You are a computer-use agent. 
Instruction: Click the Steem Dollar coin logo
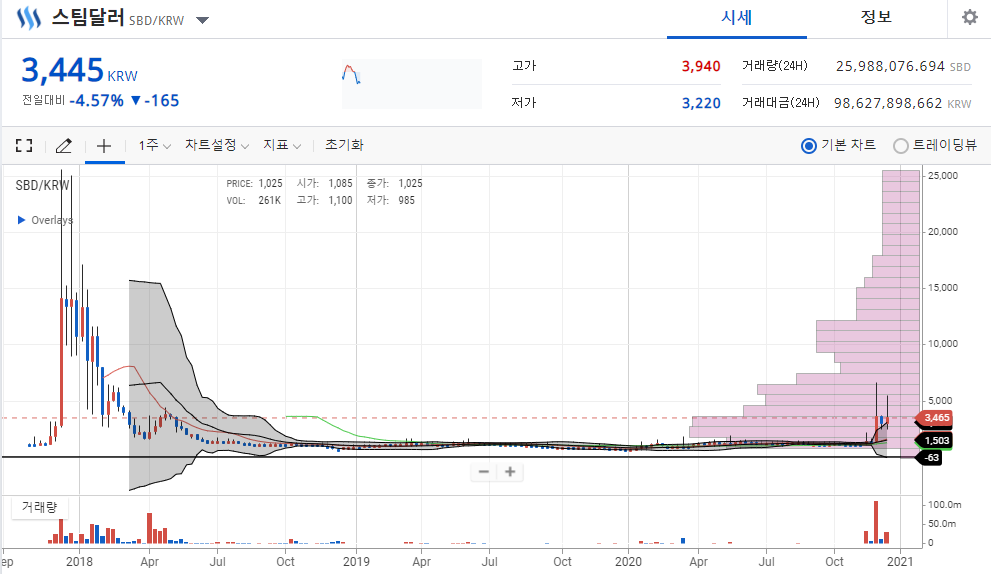pos(28,18)
